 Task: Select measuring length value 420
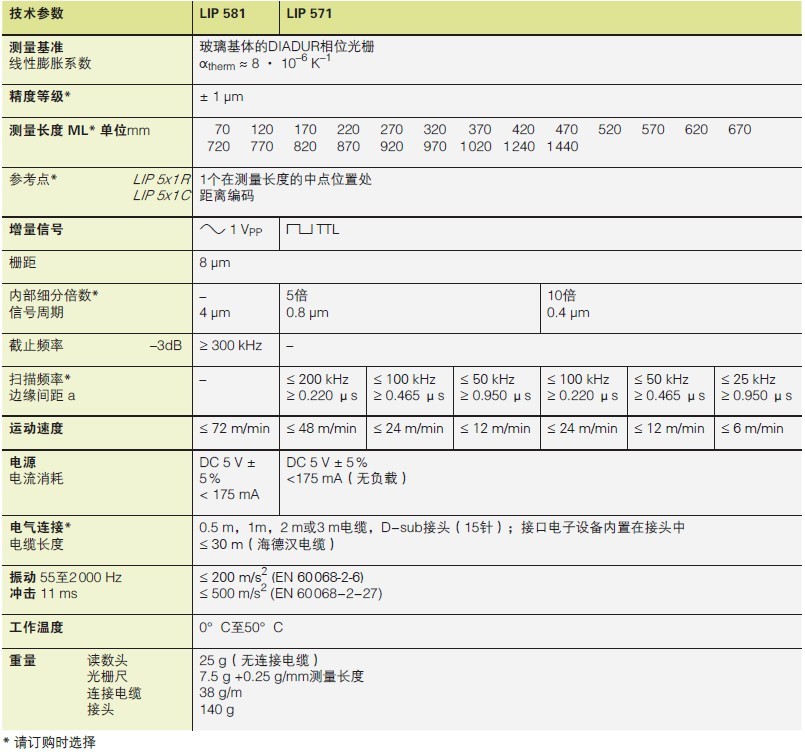tap(523, 129)
